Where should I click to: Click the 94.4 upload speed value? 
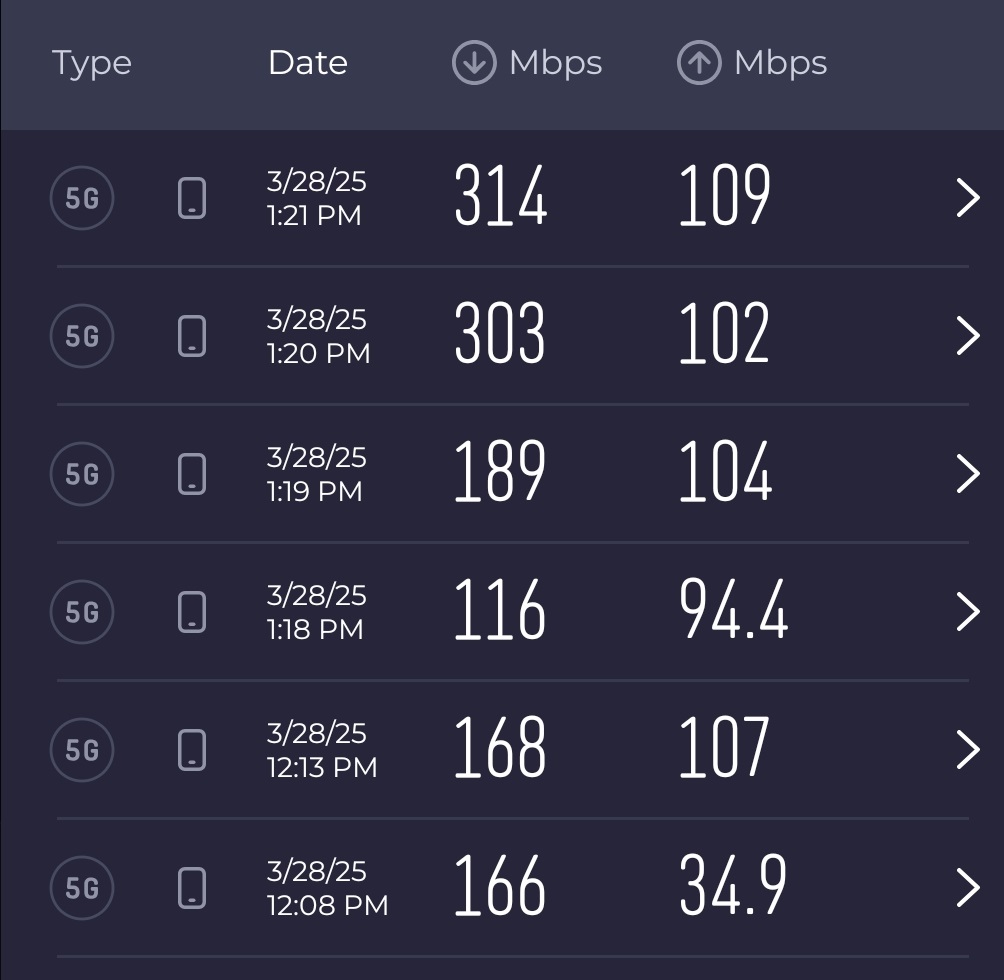pyautogui.click(x=733, y=609)
